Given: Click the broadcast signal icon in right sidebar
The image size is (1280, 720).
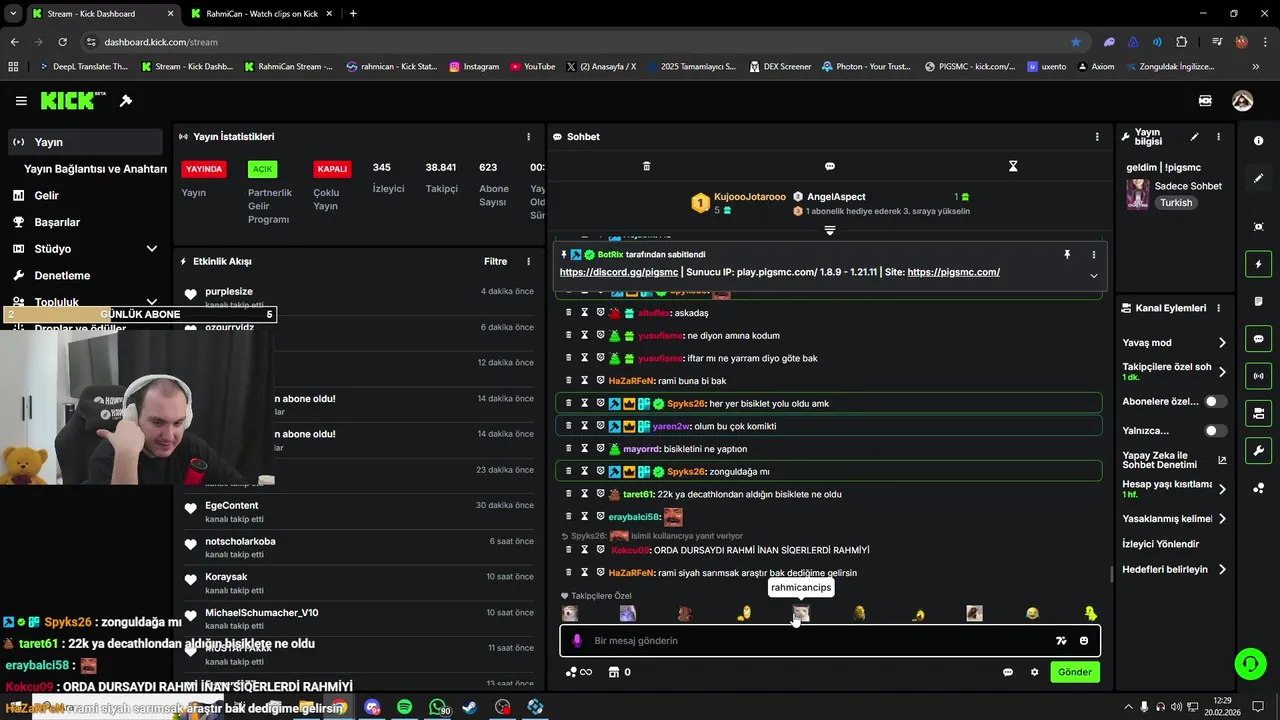Looking at the screenshot, I should pos(1258,376).
